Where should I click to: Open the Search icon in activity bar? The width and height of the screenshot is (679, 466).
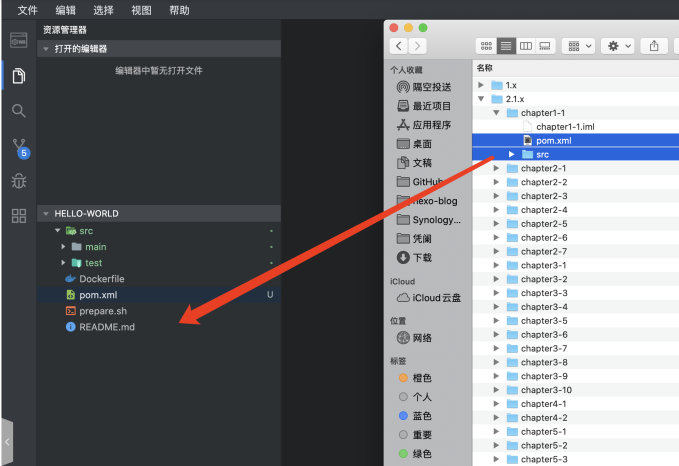[19, 111]
